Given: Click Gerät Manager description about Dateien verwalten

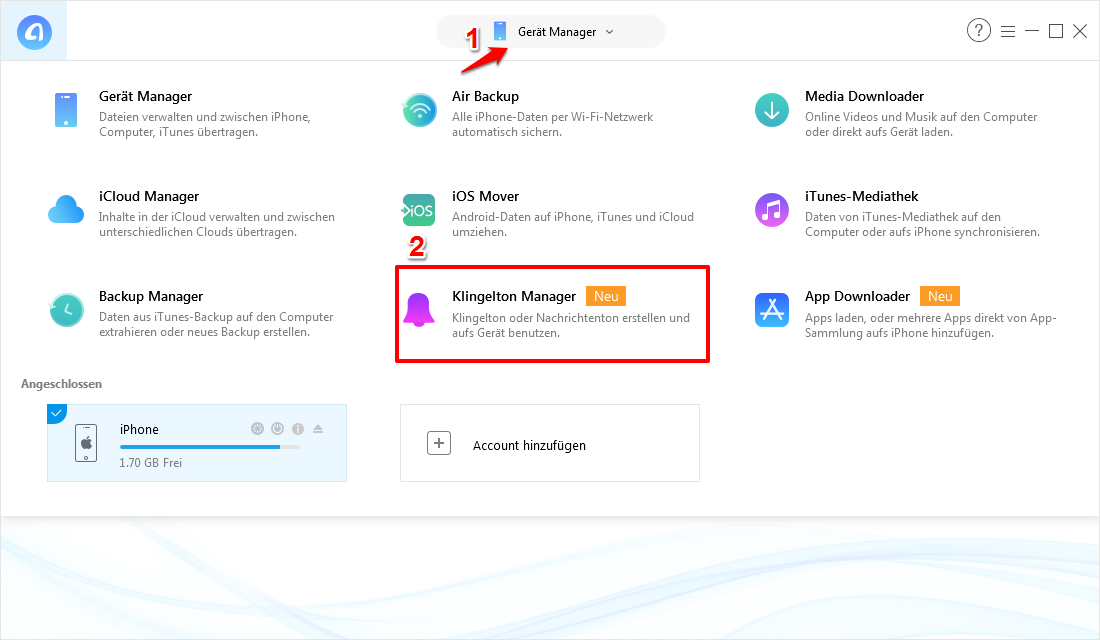Looking at the screenshot, I should click(204, 124).
